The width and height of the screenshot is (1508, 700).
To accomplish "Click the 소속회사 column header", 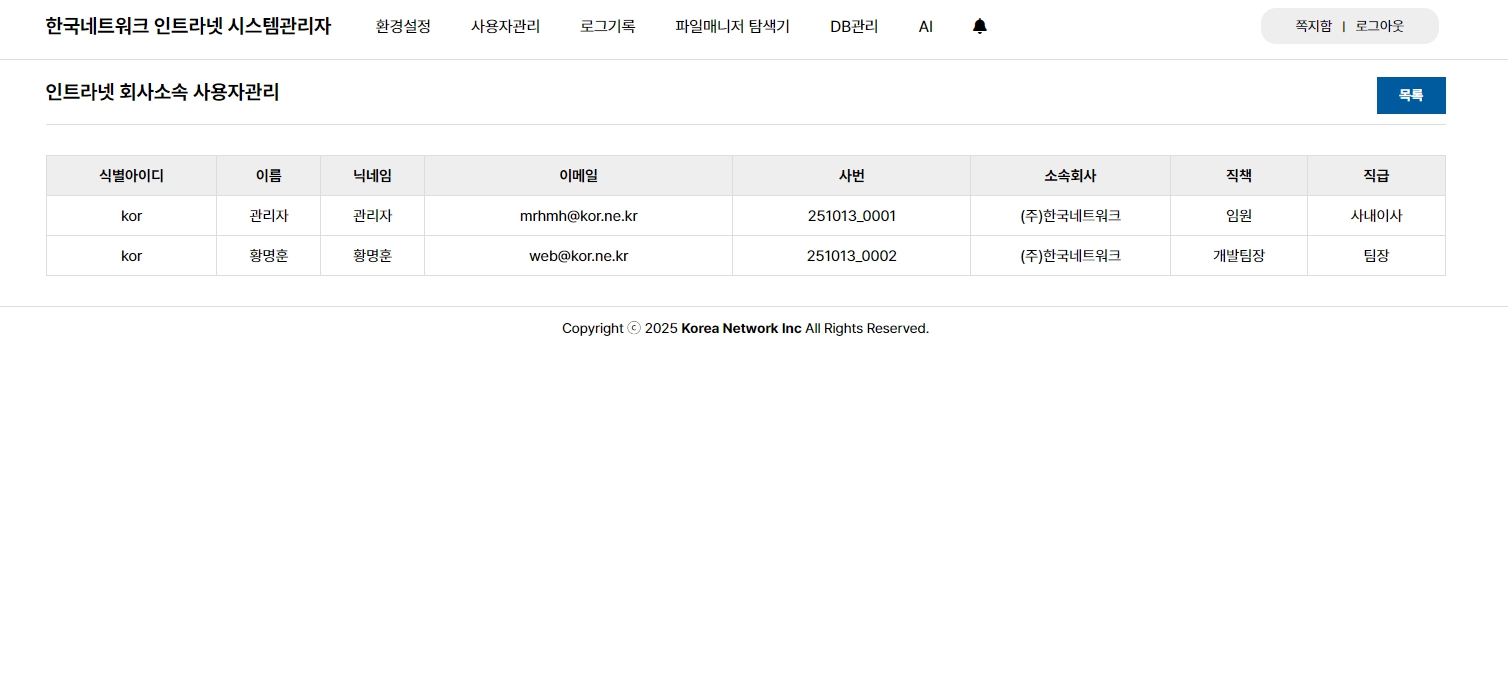I will click(x=1070, y=176).
